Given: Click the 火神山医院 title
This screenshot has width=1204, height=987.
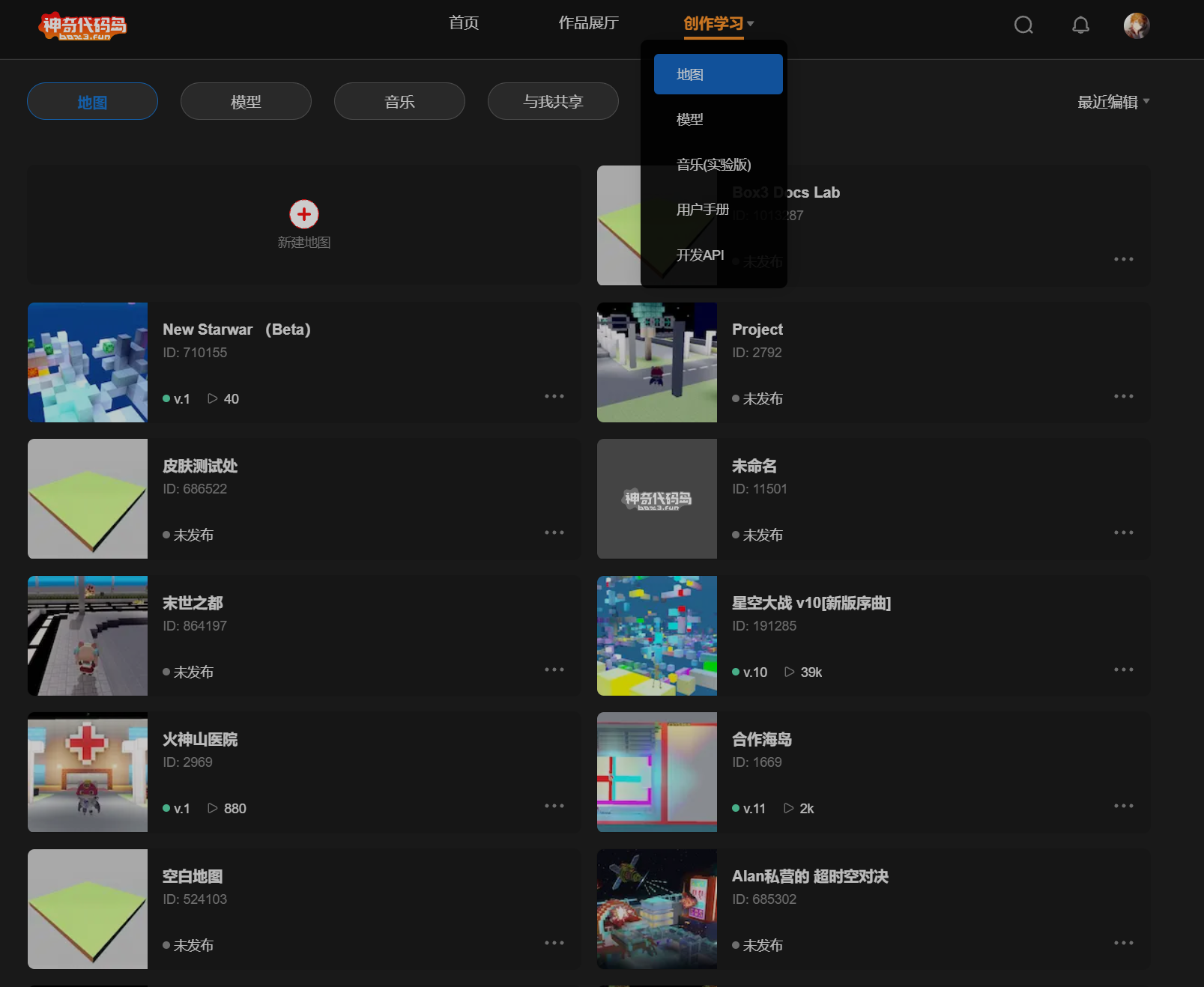Looking at the screenshot, I should (x=200, y=739).
